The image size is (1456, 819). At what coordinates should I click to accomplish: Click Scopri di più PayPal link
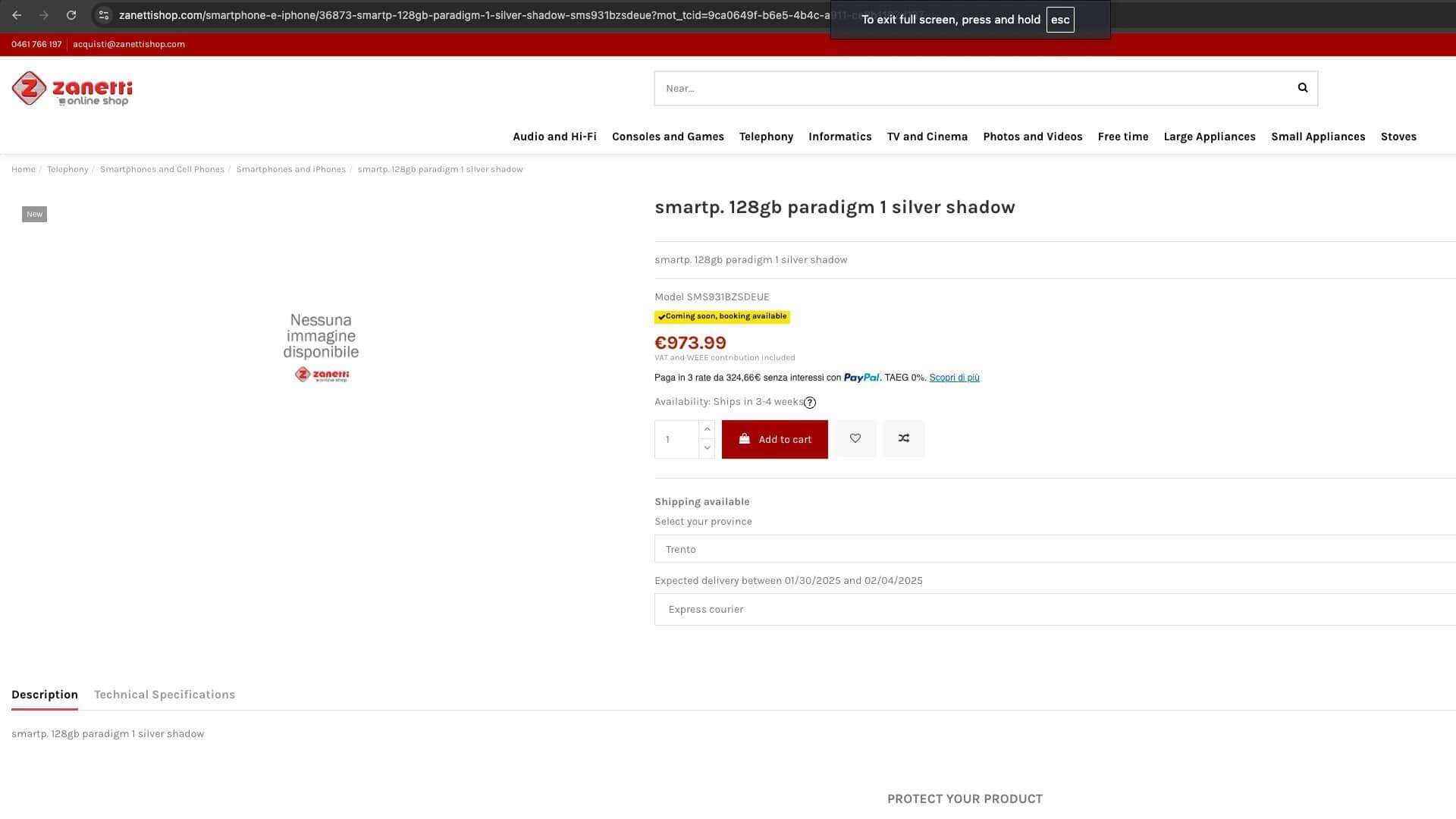point(954,377)
